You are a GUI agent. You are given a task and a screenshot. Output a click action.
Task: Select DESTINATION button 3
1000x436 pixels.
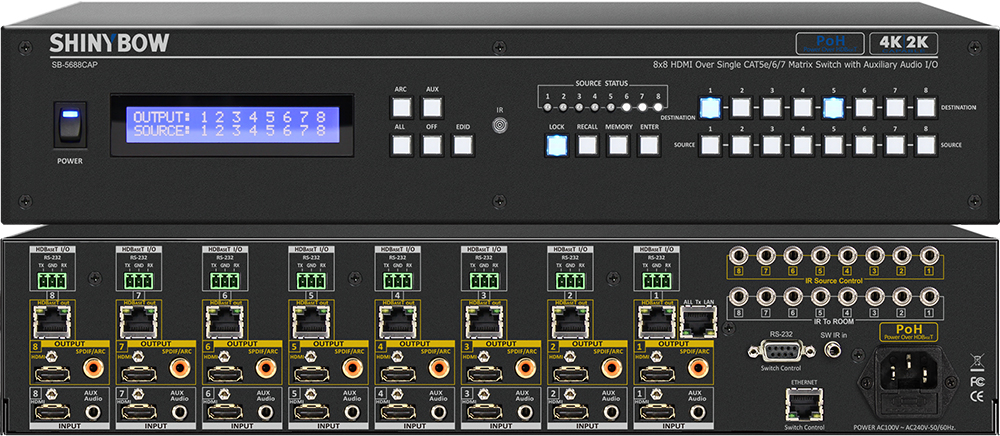[x=772, y=108]
